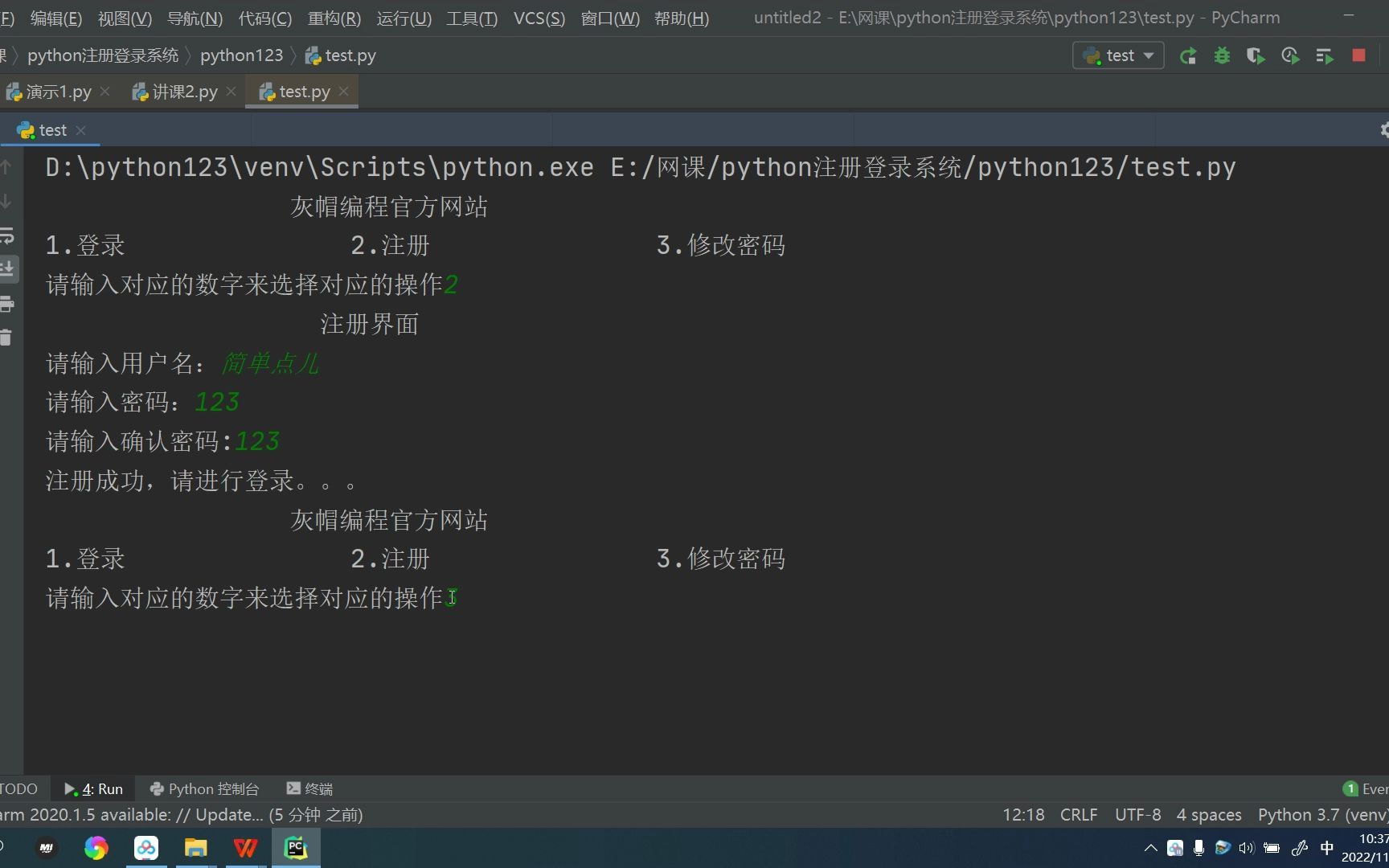Viewport: 1389px width, 868px height.
Task: Start debugging with the green bug icon
Action: click(1222, 55)
